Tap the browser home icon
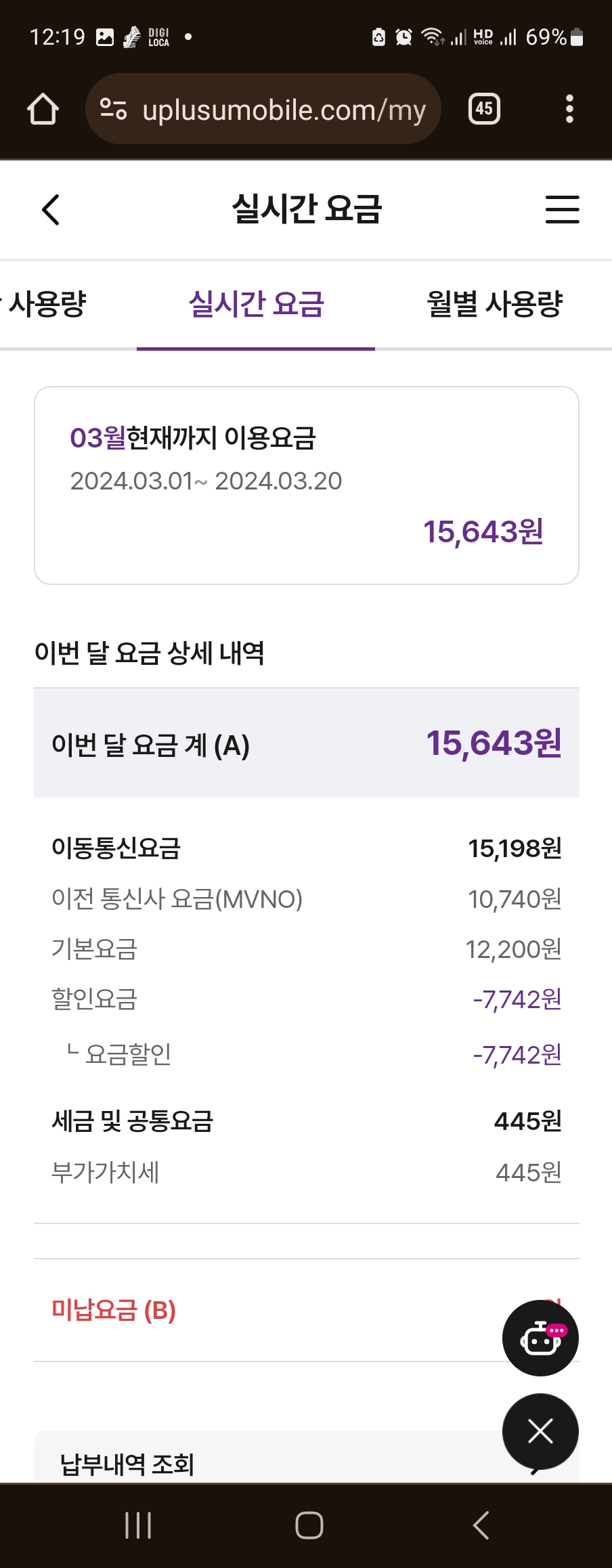 click(x=43, y=109)
